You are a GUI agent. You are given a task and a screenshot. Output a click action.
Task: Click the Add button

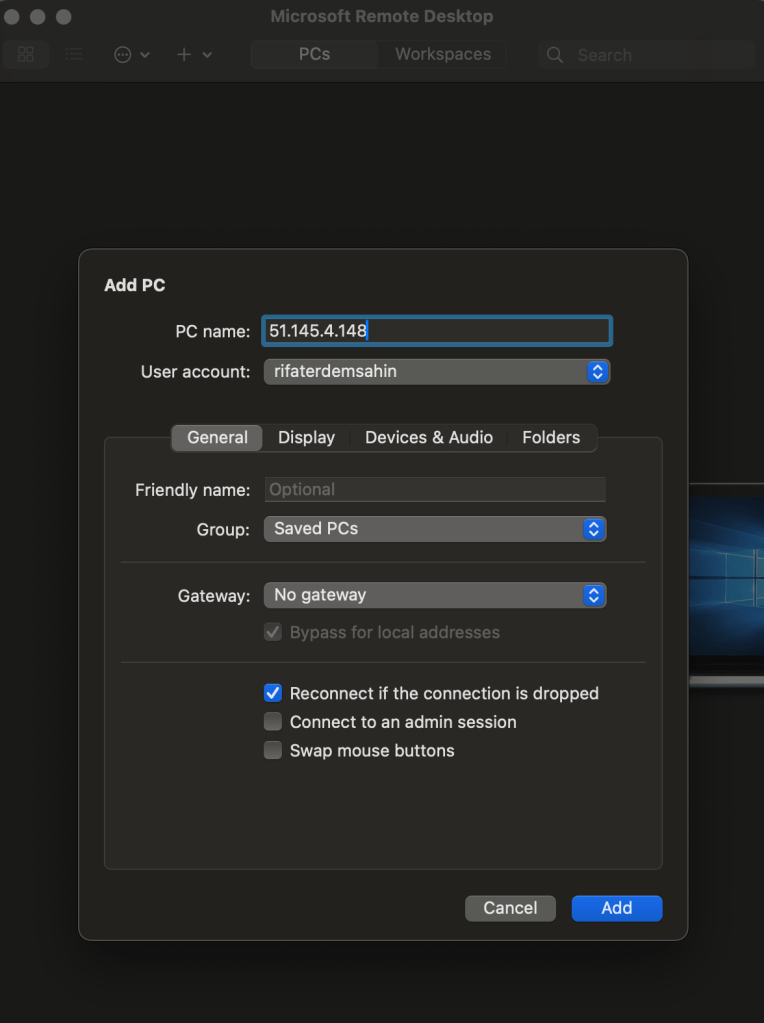(617, 908)
